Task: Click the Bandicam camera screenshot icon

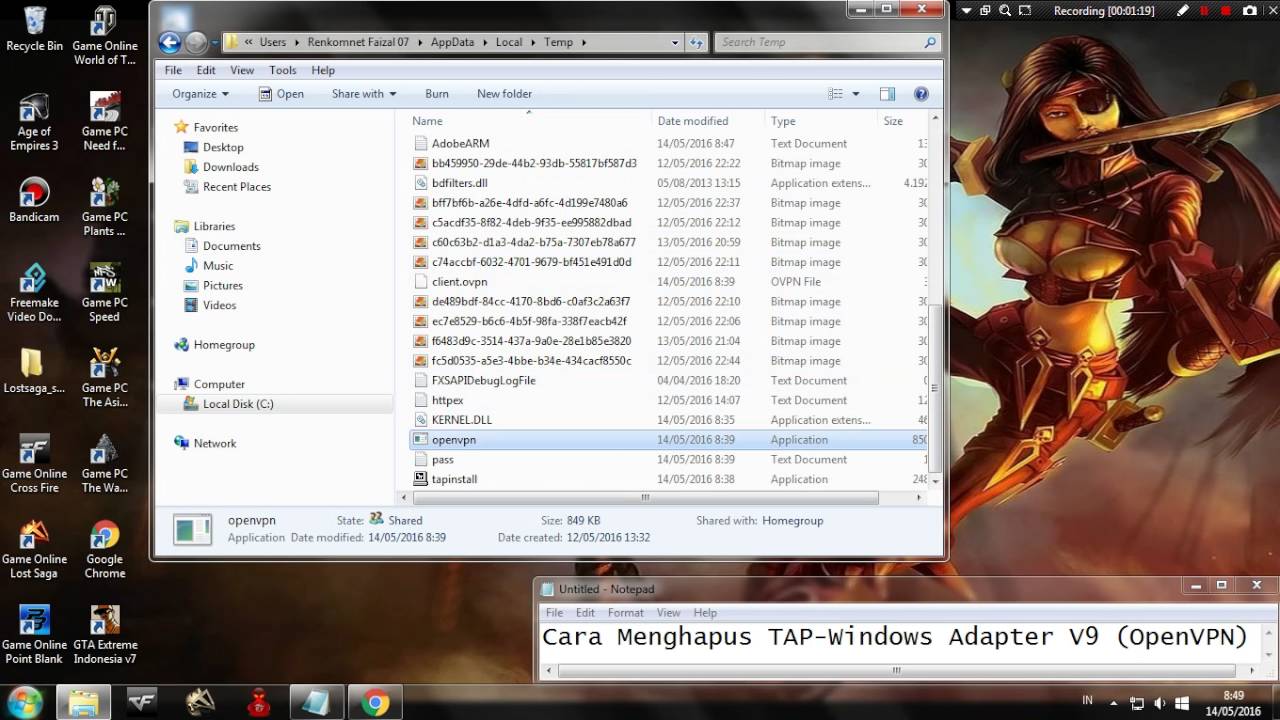Action: tap(1249, 11)
